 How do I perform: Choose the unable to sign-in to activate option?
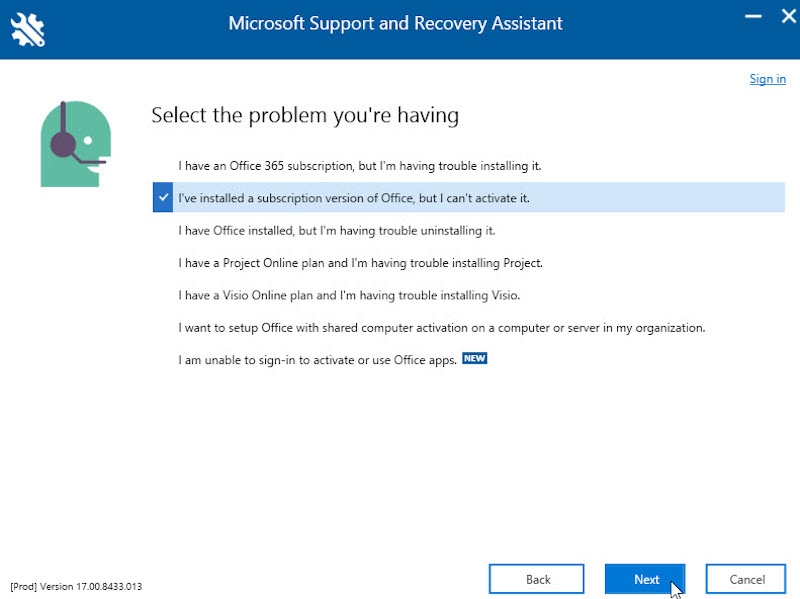317,360
